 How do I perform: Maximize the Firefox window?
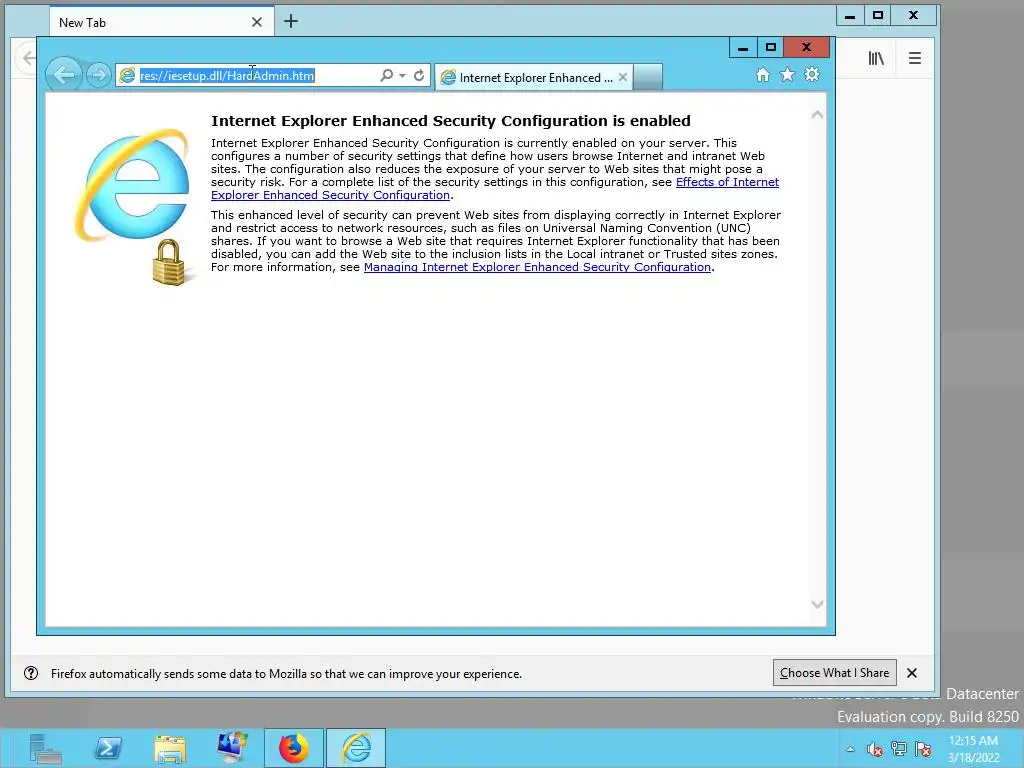coord(878,16)
